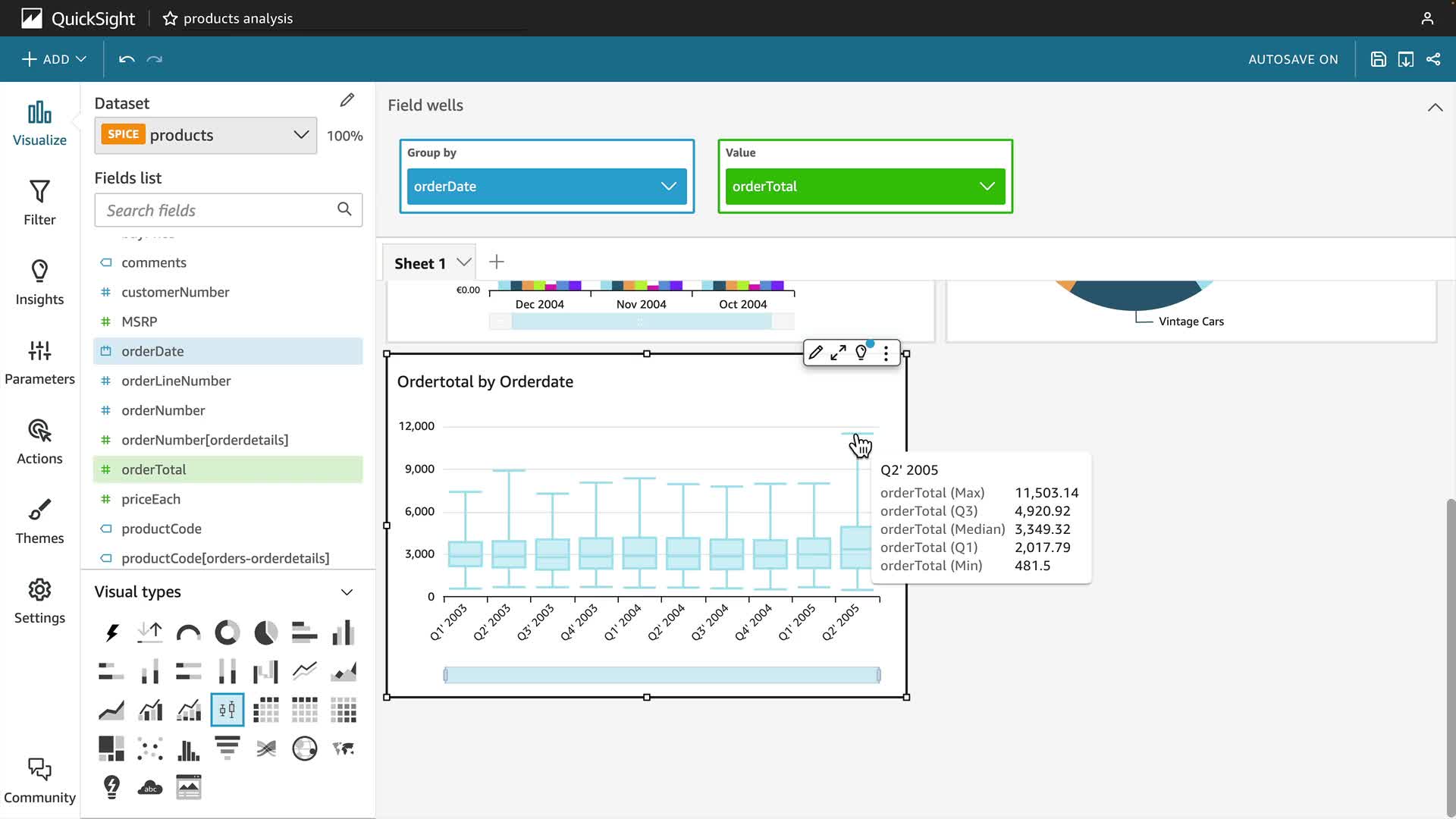Open the Sheet 1 tab
This screenshot has height=819, width=1456.
tap(420, 263)
